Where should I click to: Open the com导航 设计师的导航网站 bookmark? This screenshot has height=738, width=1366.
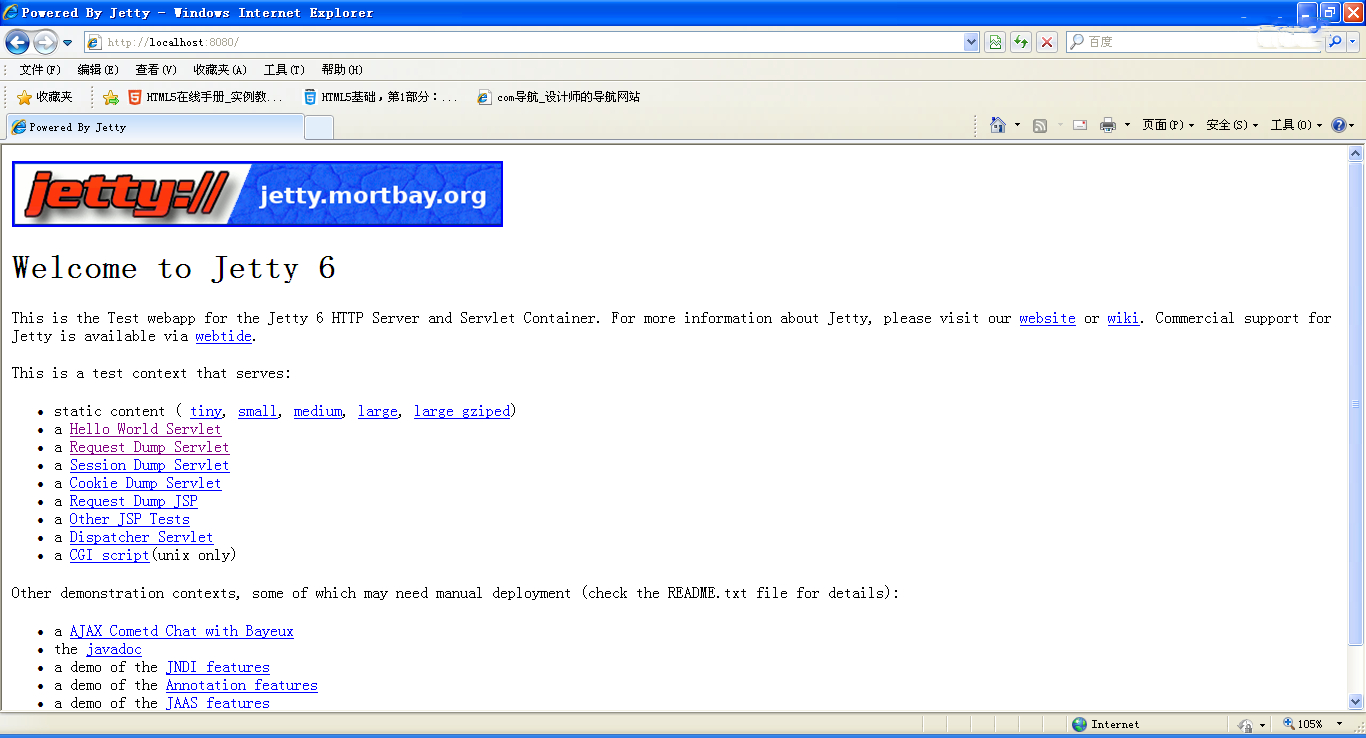point(558,97)
